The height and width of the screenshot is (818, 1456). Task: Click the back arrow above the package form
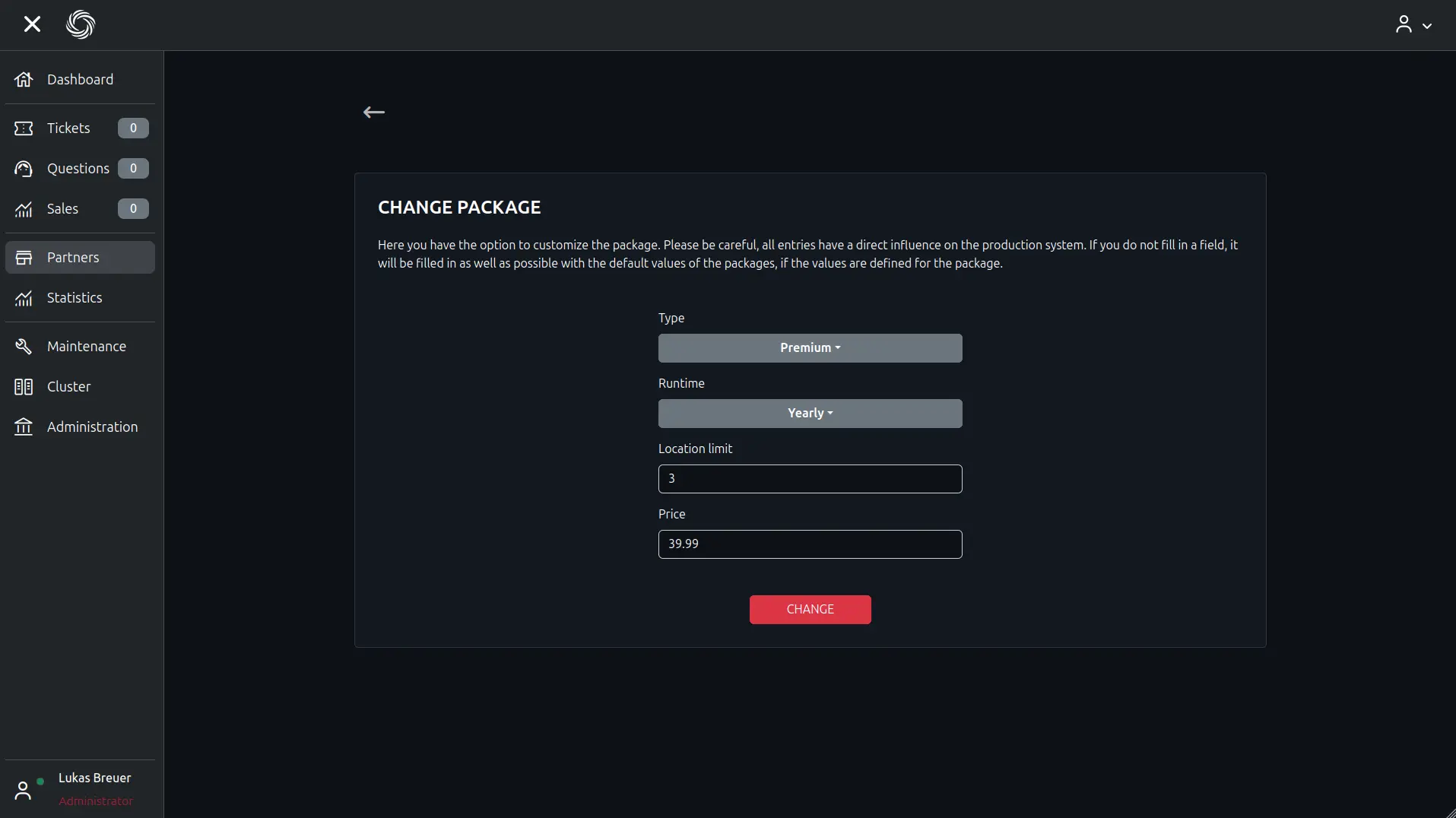(373, 113)
